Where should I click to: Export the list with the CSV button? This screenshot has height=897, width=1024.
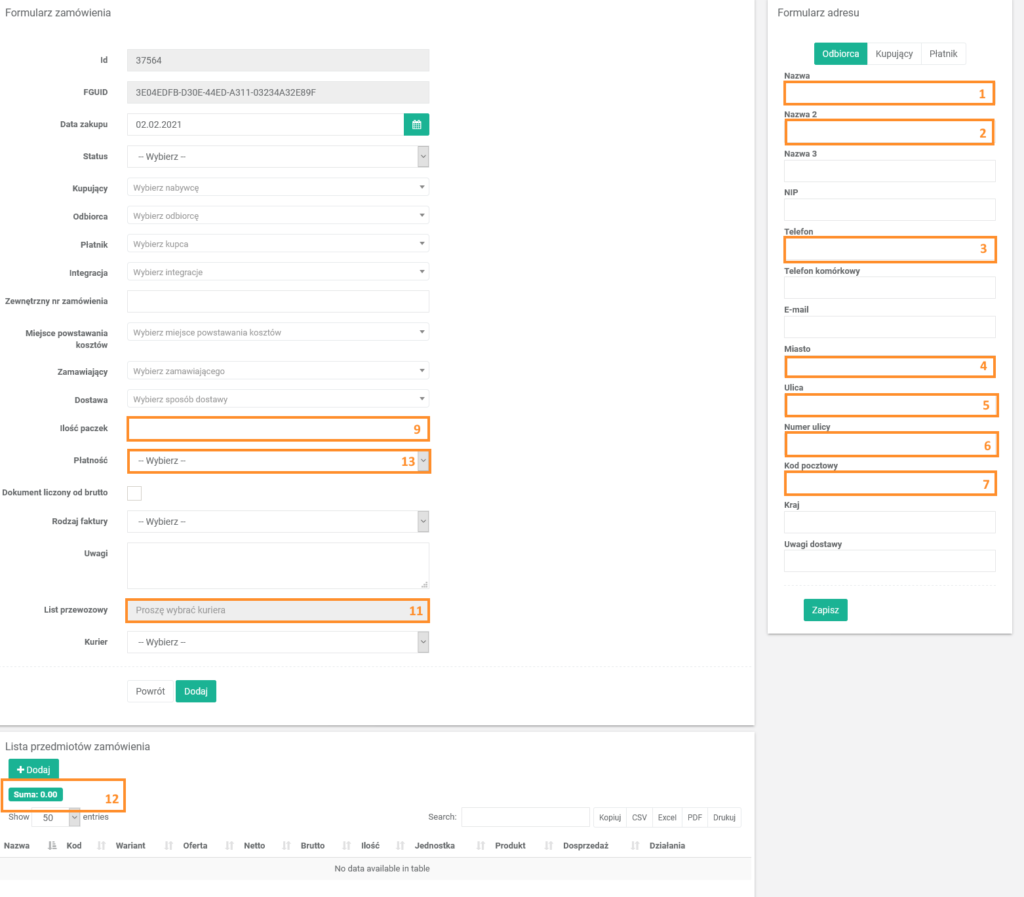tap(639, 817)
